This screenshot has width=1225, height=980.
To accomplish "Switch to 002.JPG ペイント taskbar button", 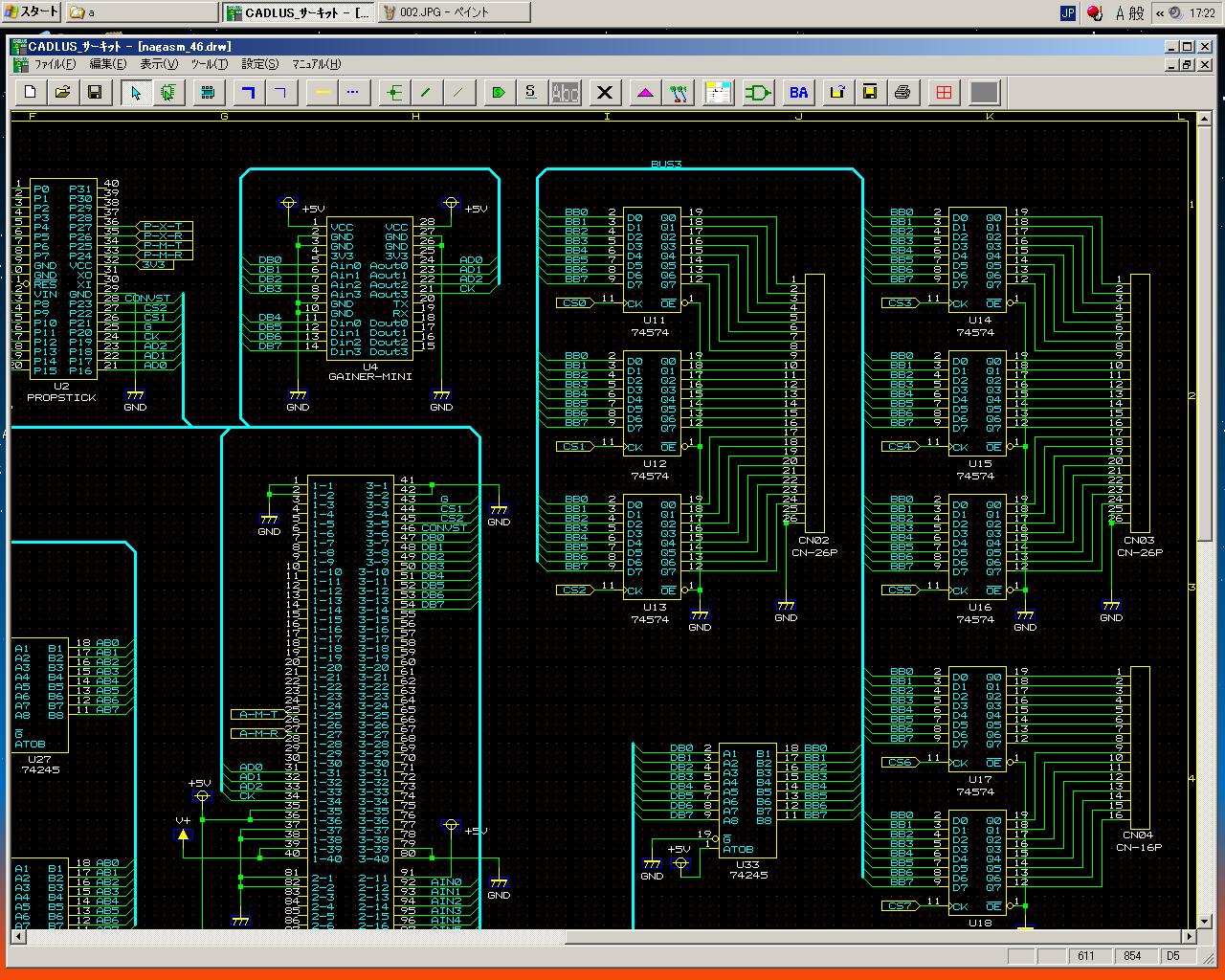I will pos(455,12).
